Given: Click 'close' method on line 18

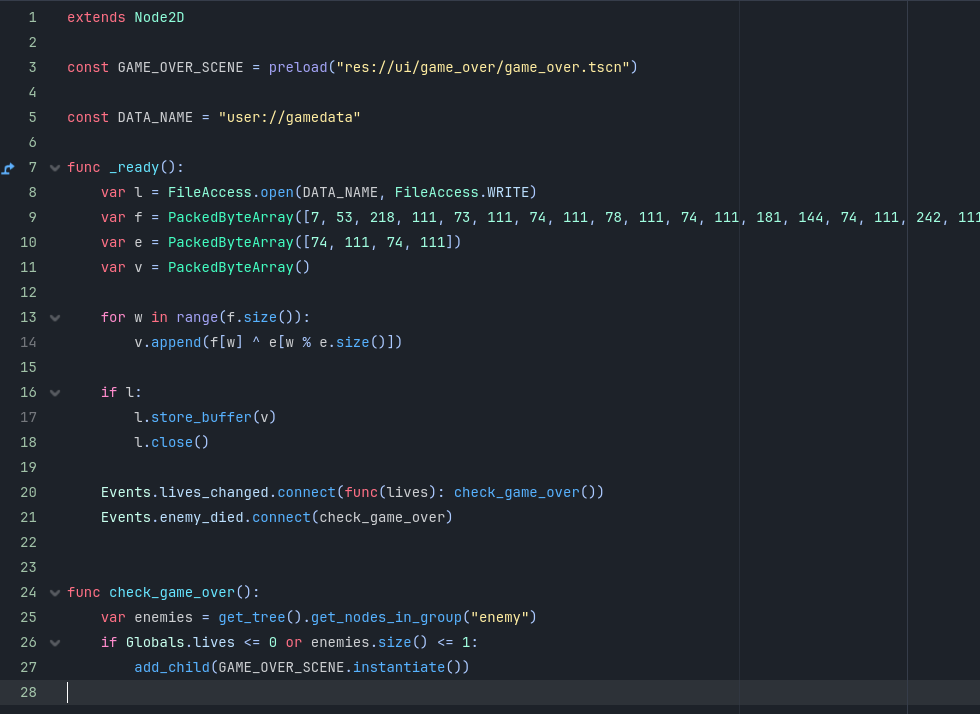Looking at the screenshot, I should [x=172, y=443].
